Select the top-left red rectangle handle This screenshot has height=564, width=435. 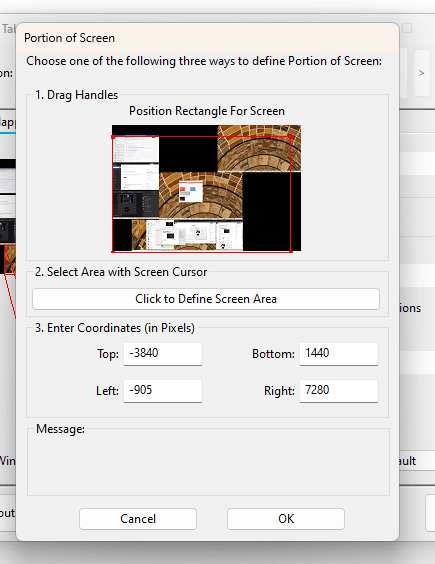click(113, 137)
